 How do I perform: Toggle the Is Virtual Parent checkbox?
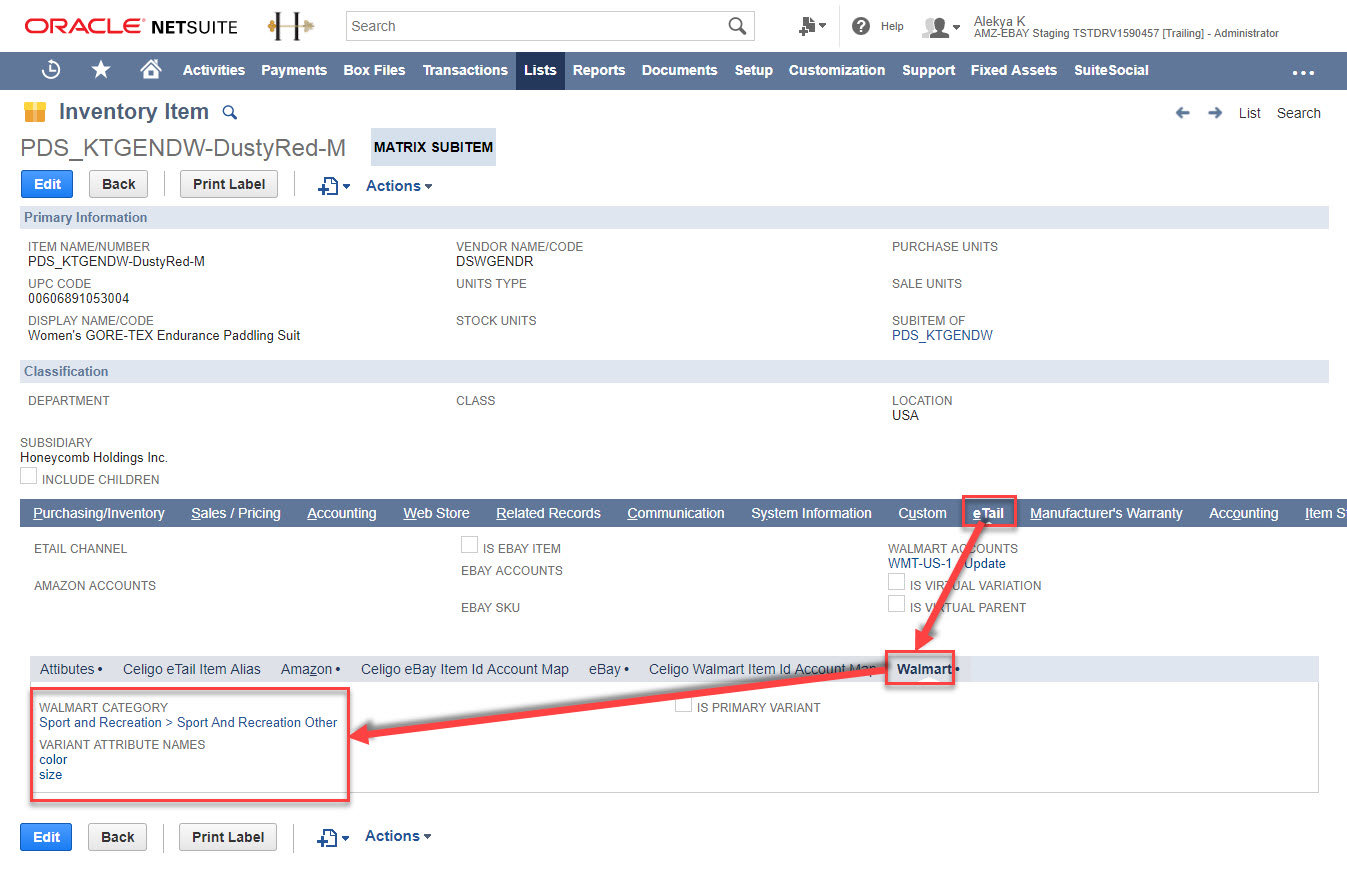coord(896,604)
